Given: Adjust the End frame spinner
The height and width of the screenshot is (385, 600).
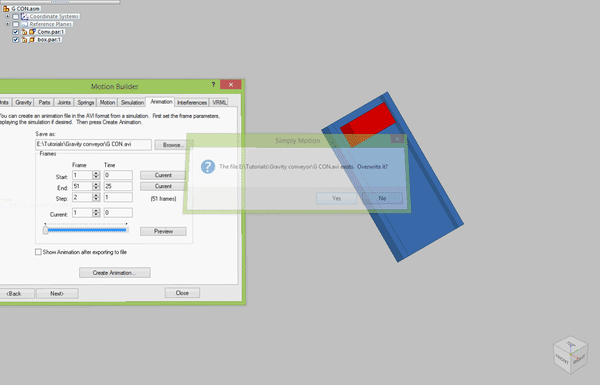Looking at the screenshot, I should [96, 186].
